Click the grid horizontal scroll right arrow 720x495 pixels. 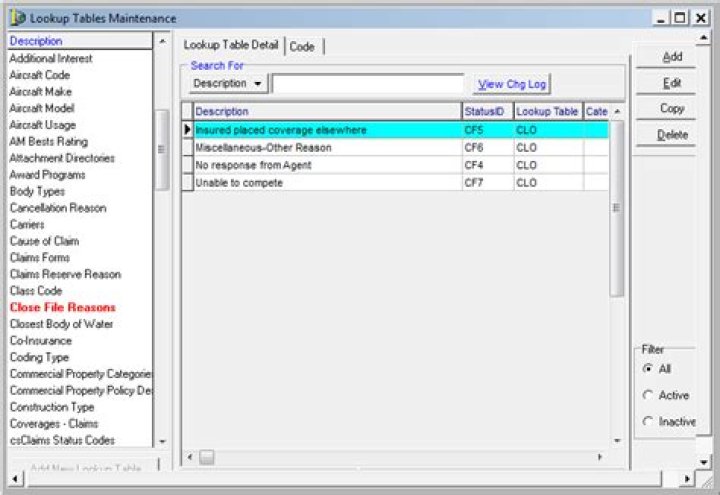tap(600, 457)
